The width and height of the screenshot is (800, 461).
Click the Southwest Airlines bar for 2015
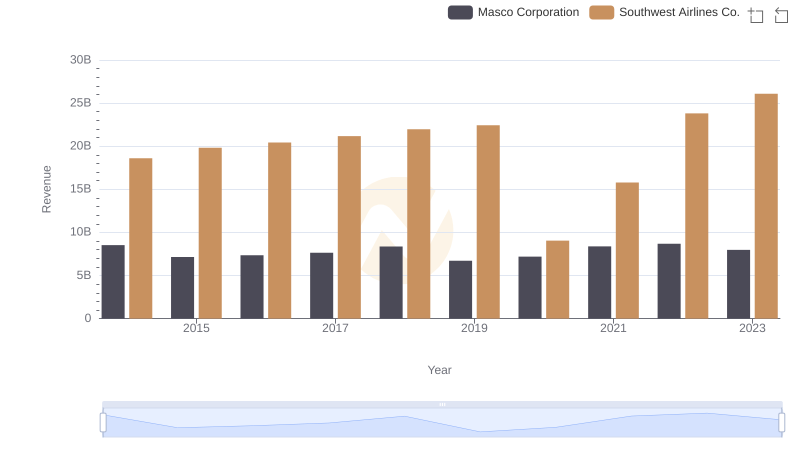pos(210,233)
